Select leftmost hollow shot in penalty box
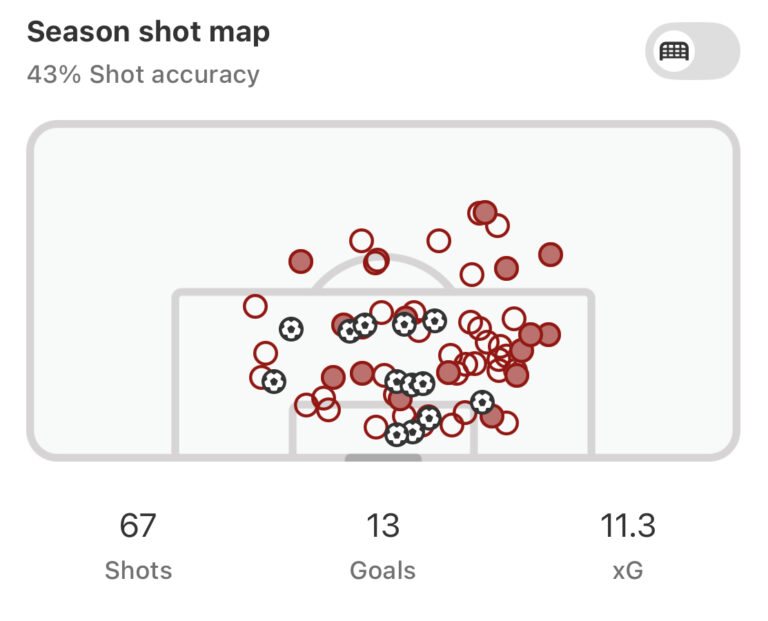This screenshot has height=621, width=768. tap(255, 306)
